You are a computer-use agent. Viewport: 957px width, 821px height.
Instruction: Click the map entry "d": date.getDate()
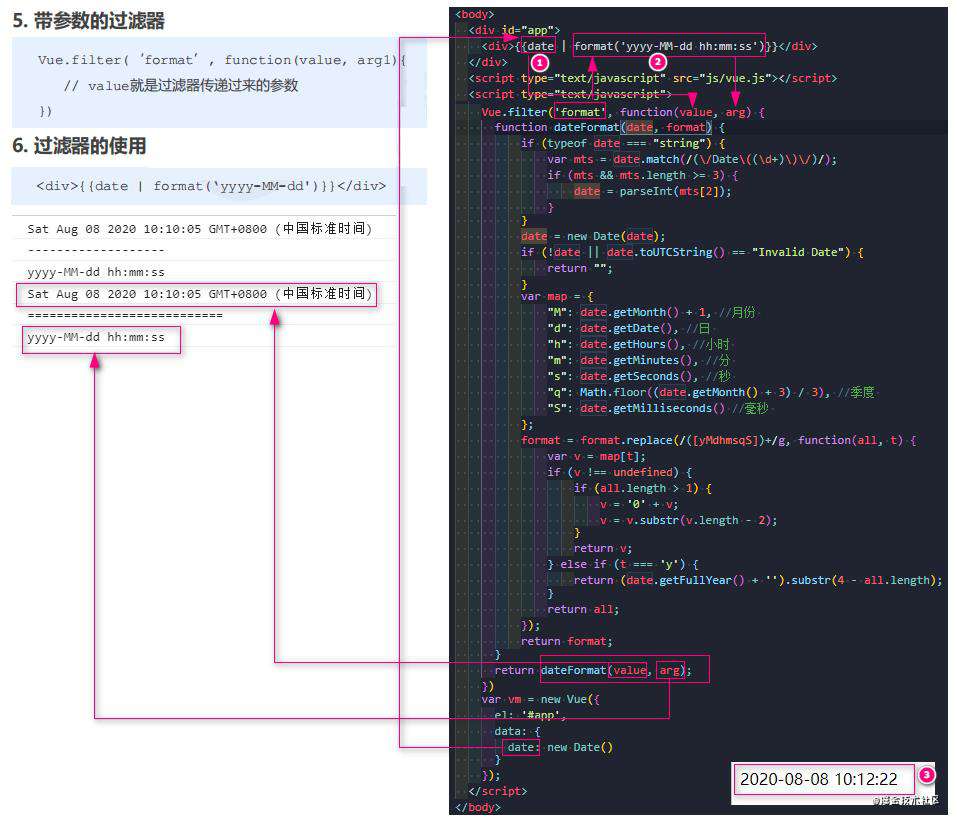[629, 328]
